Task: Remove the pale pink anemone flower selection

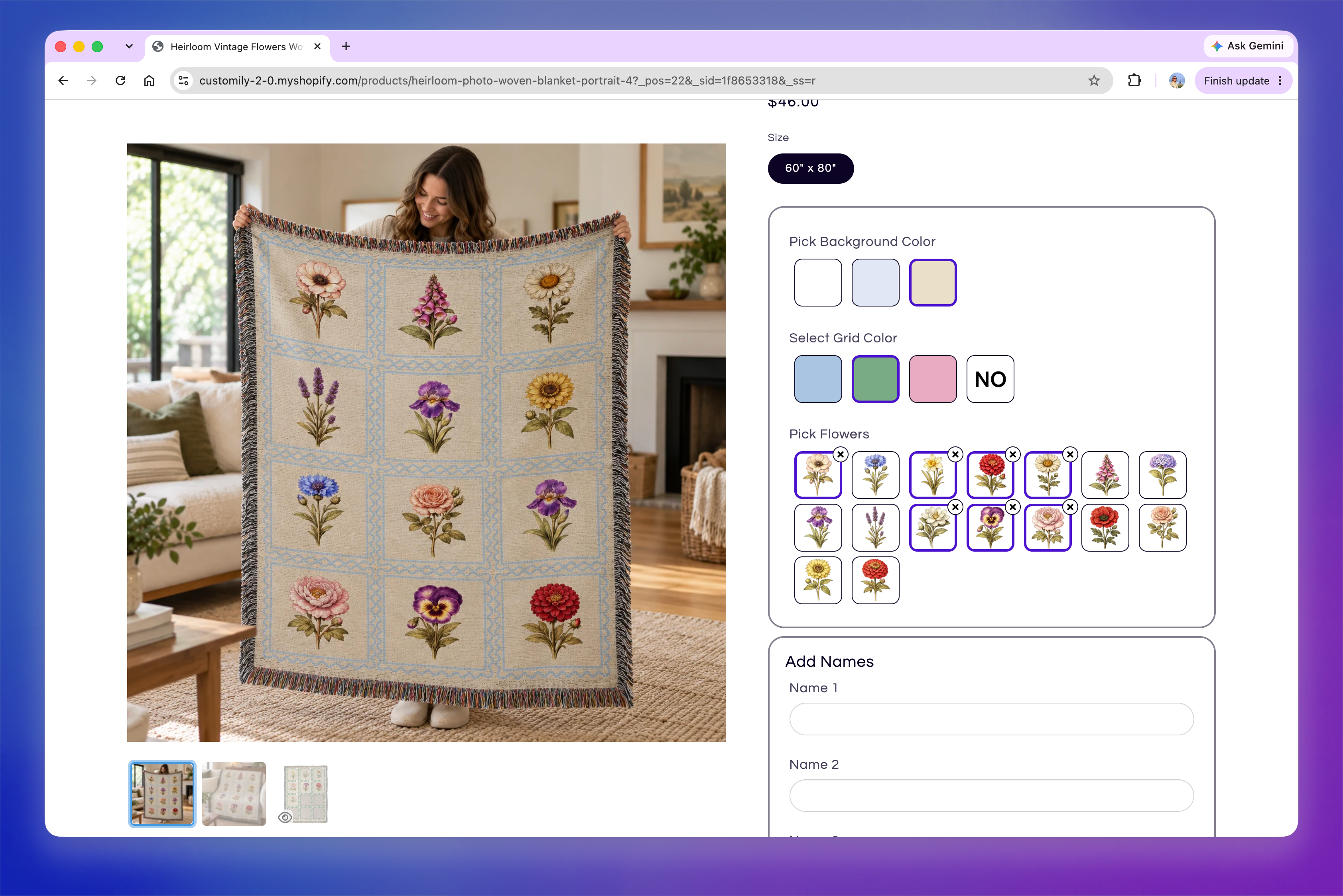Action: point(841,454)
